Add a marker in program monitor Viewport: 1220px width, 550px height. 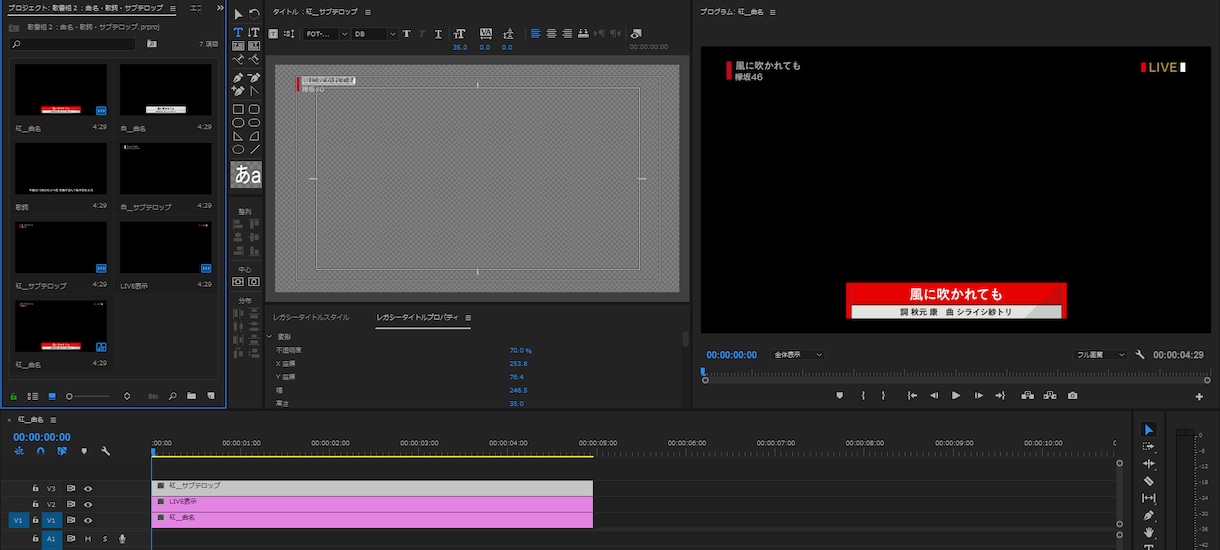pyautogui.click(x=840, y=395)
